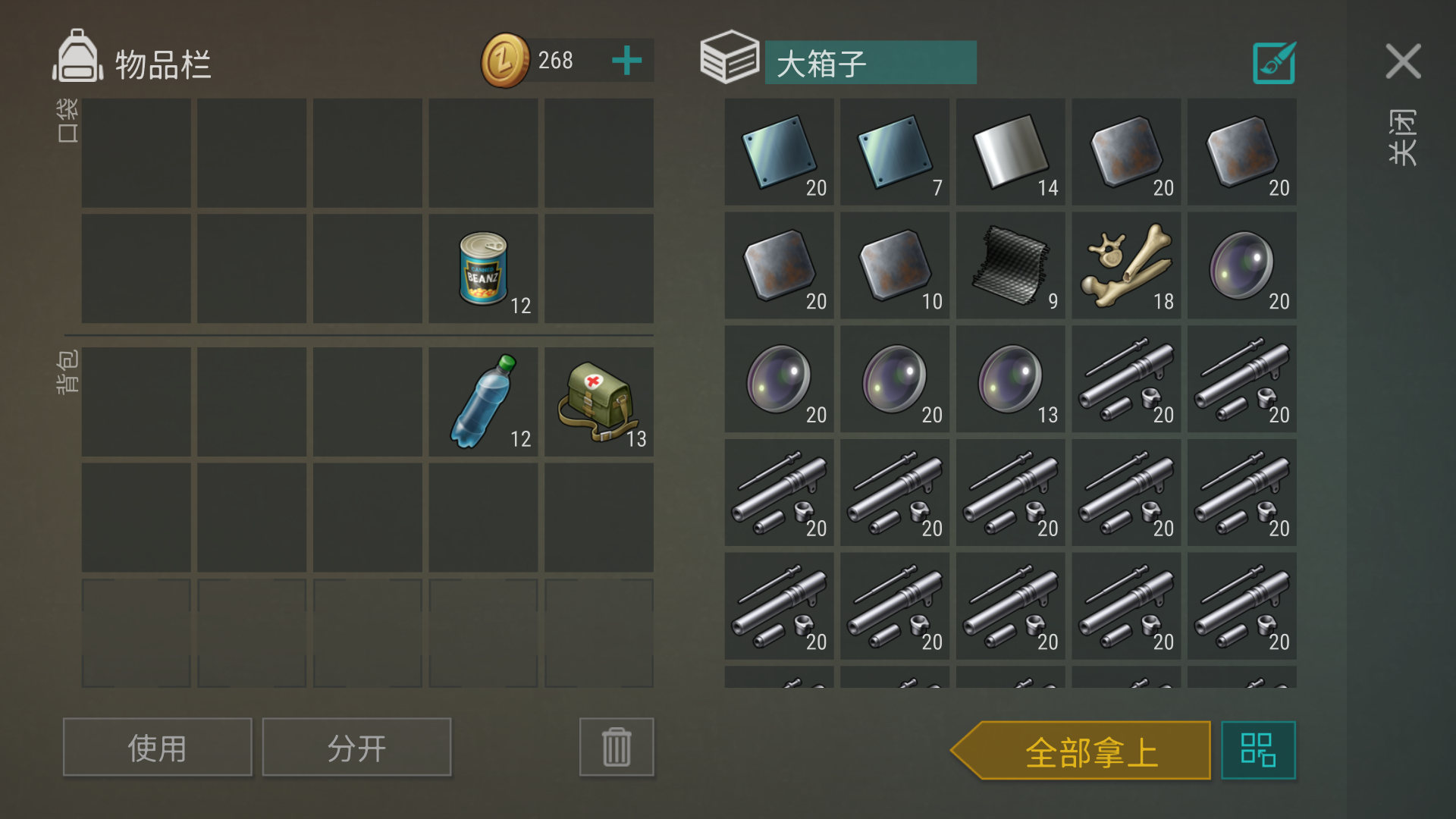This screenshot has height=819, width=1456.
Task: Select the cloth mesh stack of 9
Action: [x=1010, y=265]
